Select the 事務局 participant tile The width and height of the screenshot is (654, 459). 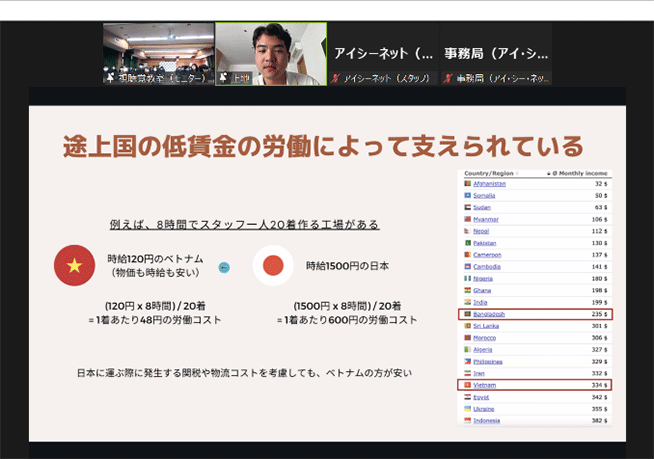496,54
